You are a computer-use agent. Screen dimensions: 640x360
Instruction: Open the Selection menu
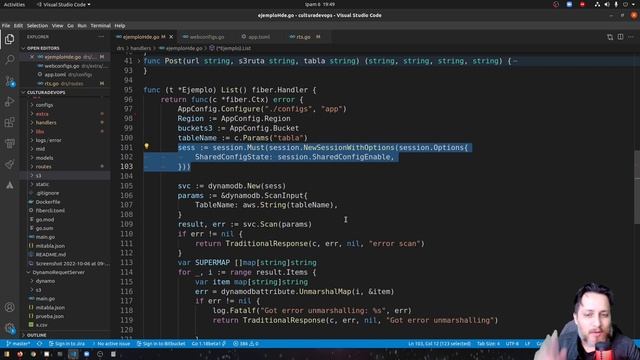(x=37, y=26)
